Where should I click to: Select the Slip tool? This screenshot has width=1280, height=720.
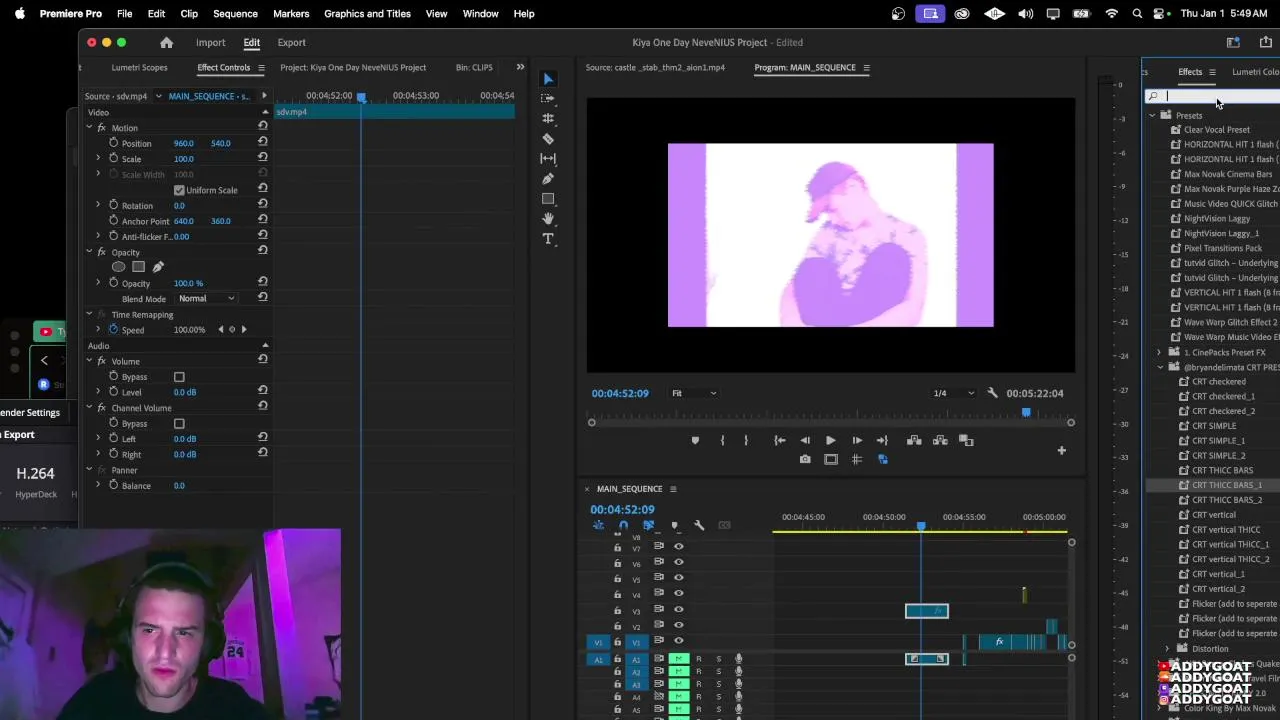click(x=548, y=158)
